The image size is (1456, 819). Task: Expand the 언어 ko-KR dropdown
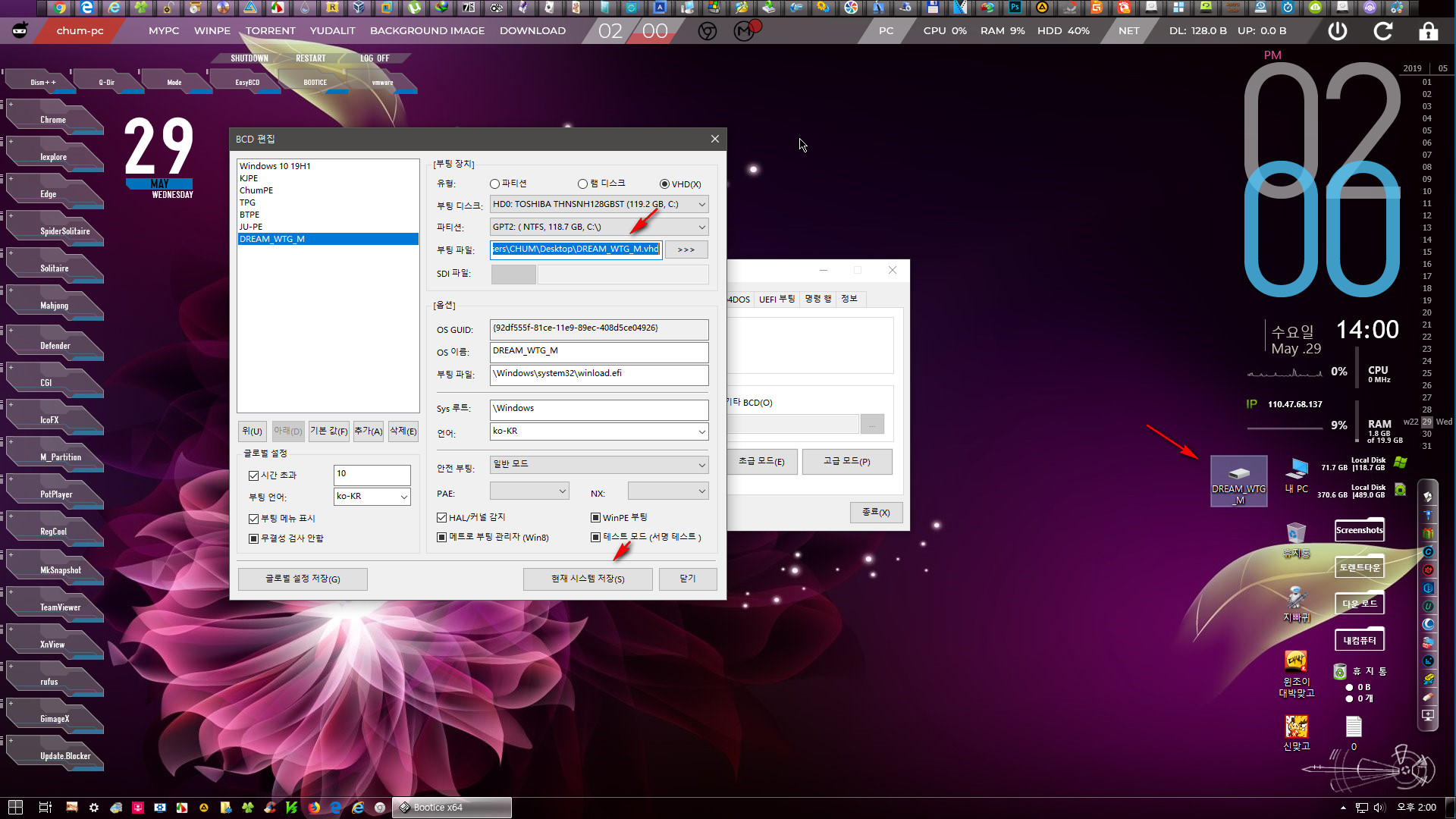[599, 431]
